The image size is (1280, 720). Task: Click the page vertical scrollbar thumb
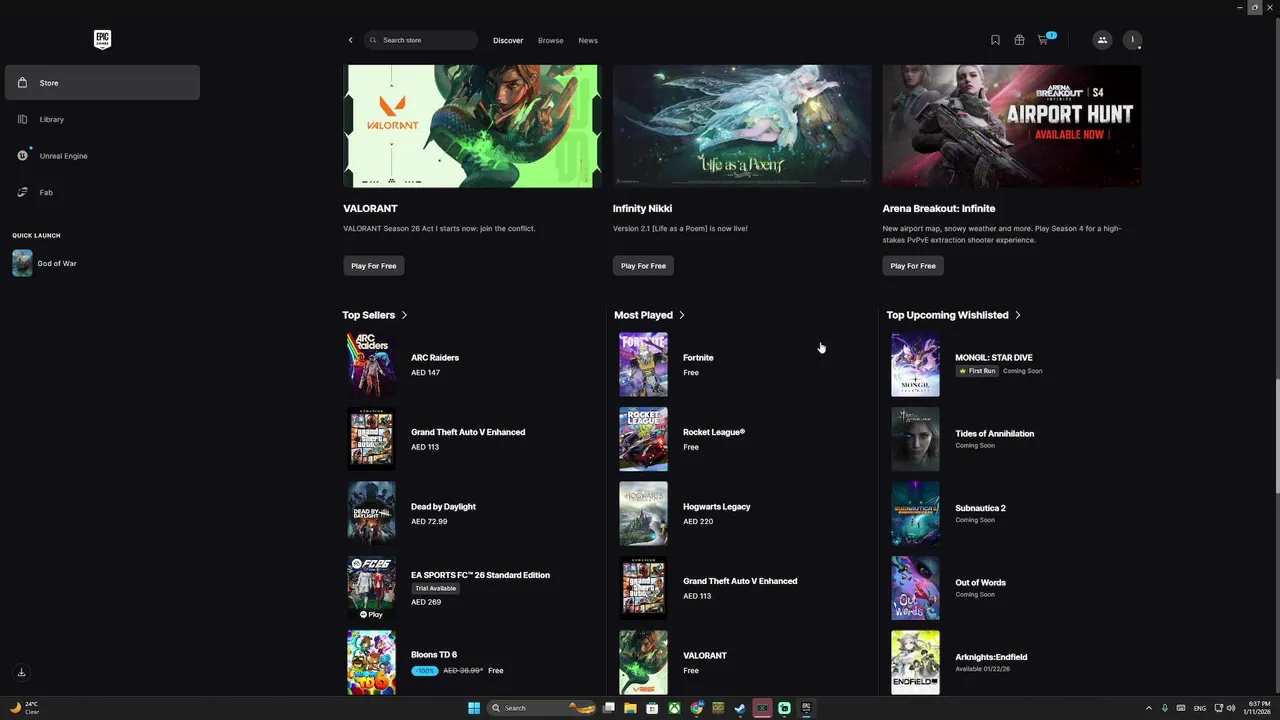[1276, 436]
